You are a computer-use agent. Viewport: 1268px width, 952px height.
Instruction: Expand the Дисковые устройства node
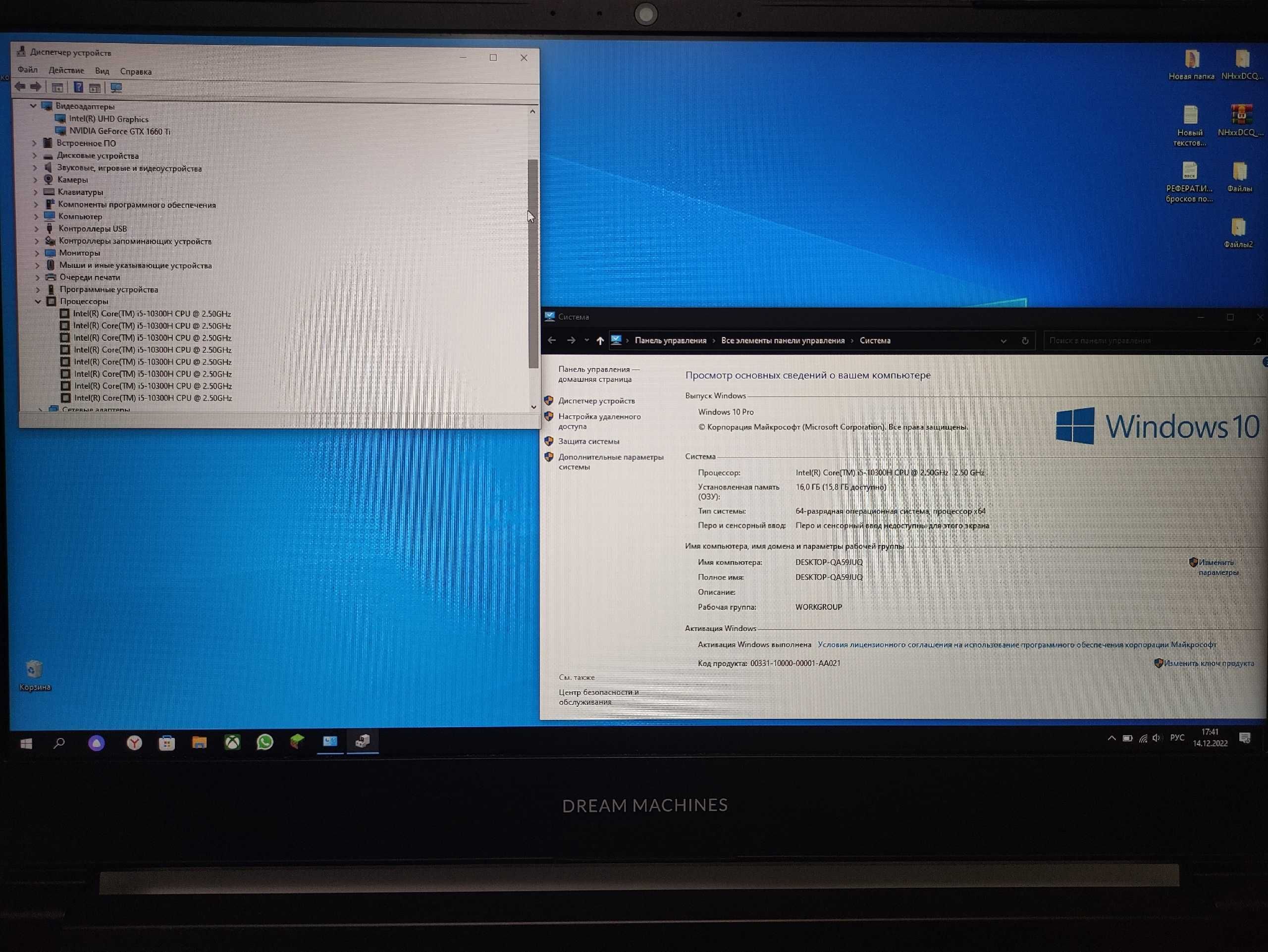point(34,156)
